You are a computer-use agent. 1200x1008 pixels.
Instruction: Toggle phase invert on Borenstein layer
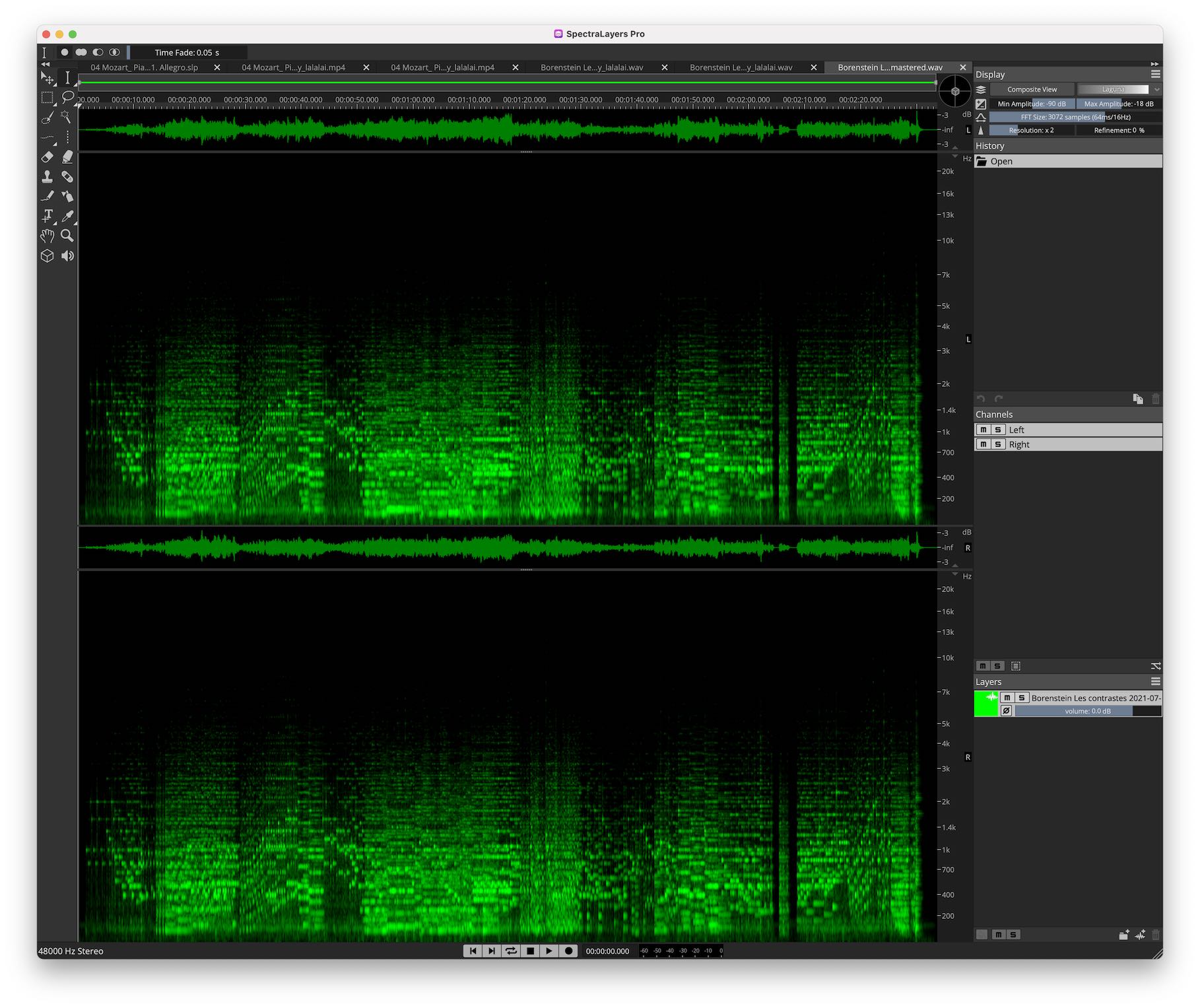pyautogui.click(x=1006, y=711)
